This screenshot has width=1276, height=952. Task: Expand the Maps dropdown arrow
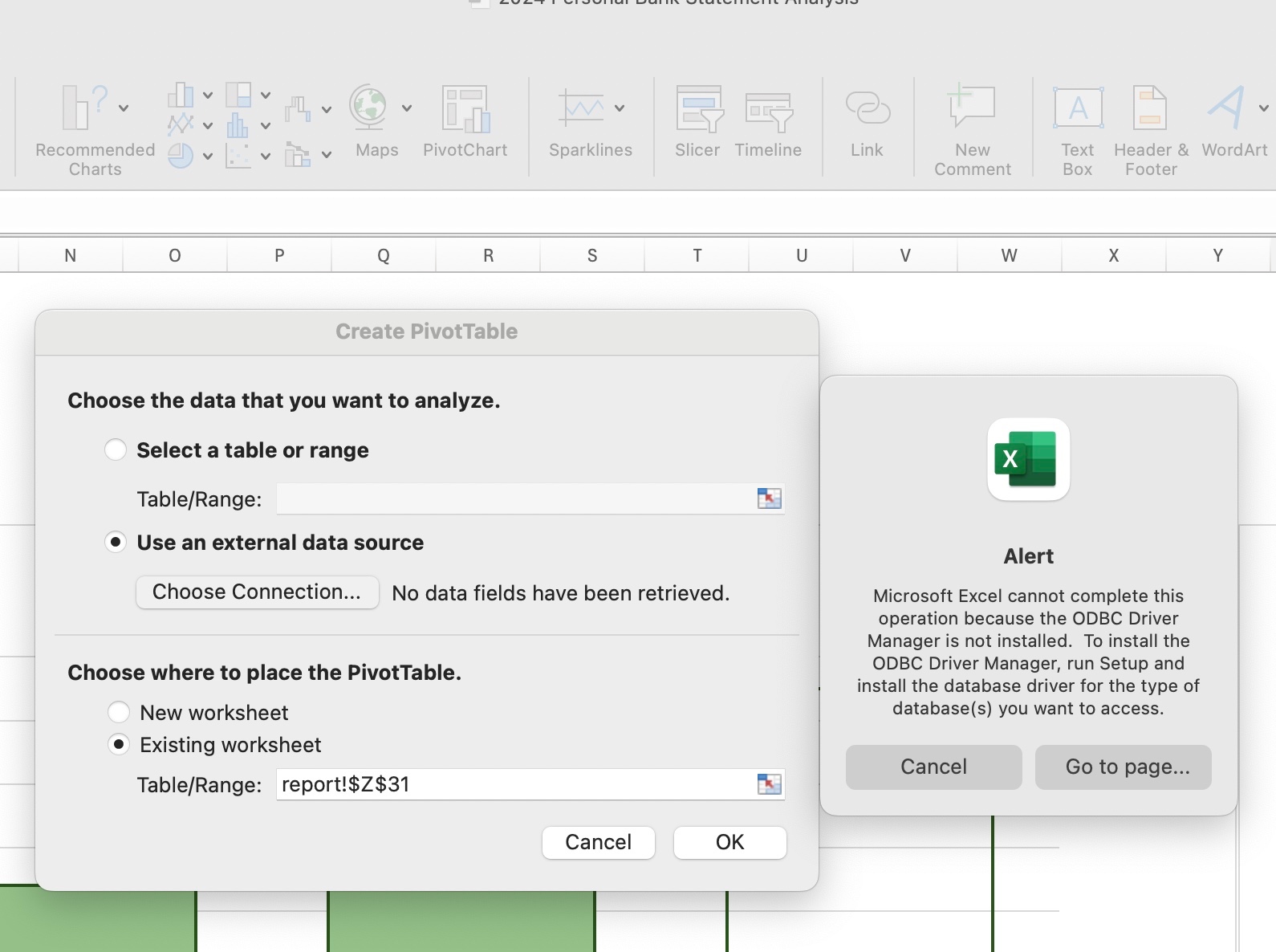407,108
